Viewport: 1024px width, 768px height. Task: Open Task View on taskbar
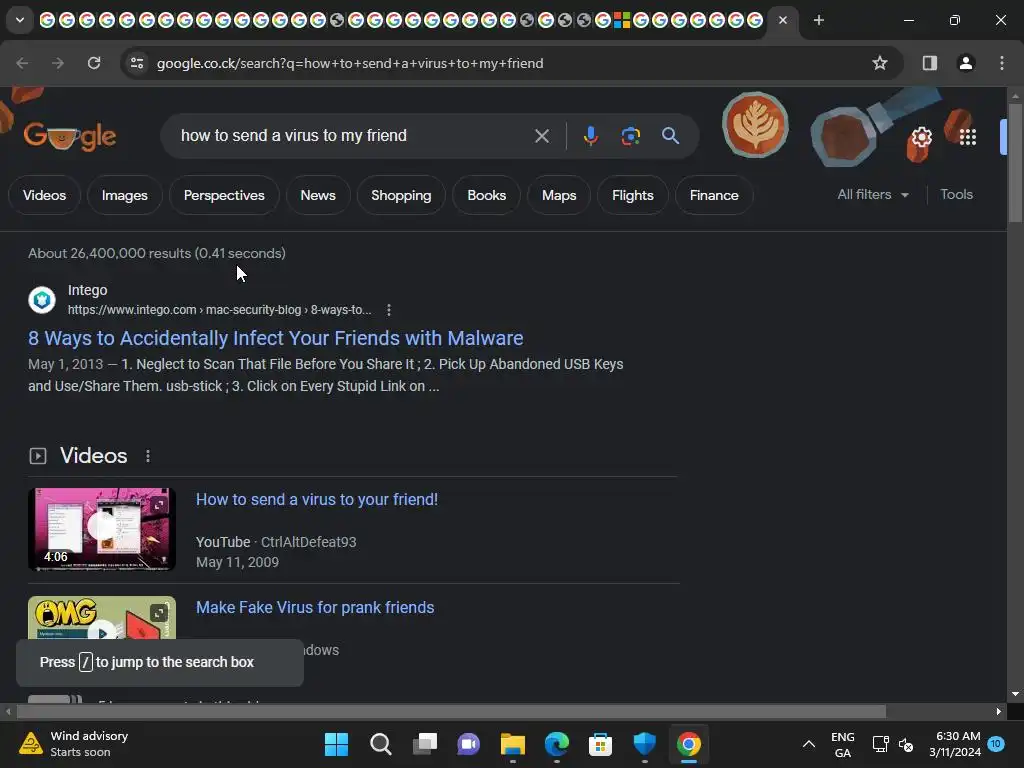pyautogui.click(x=424, y=744)
